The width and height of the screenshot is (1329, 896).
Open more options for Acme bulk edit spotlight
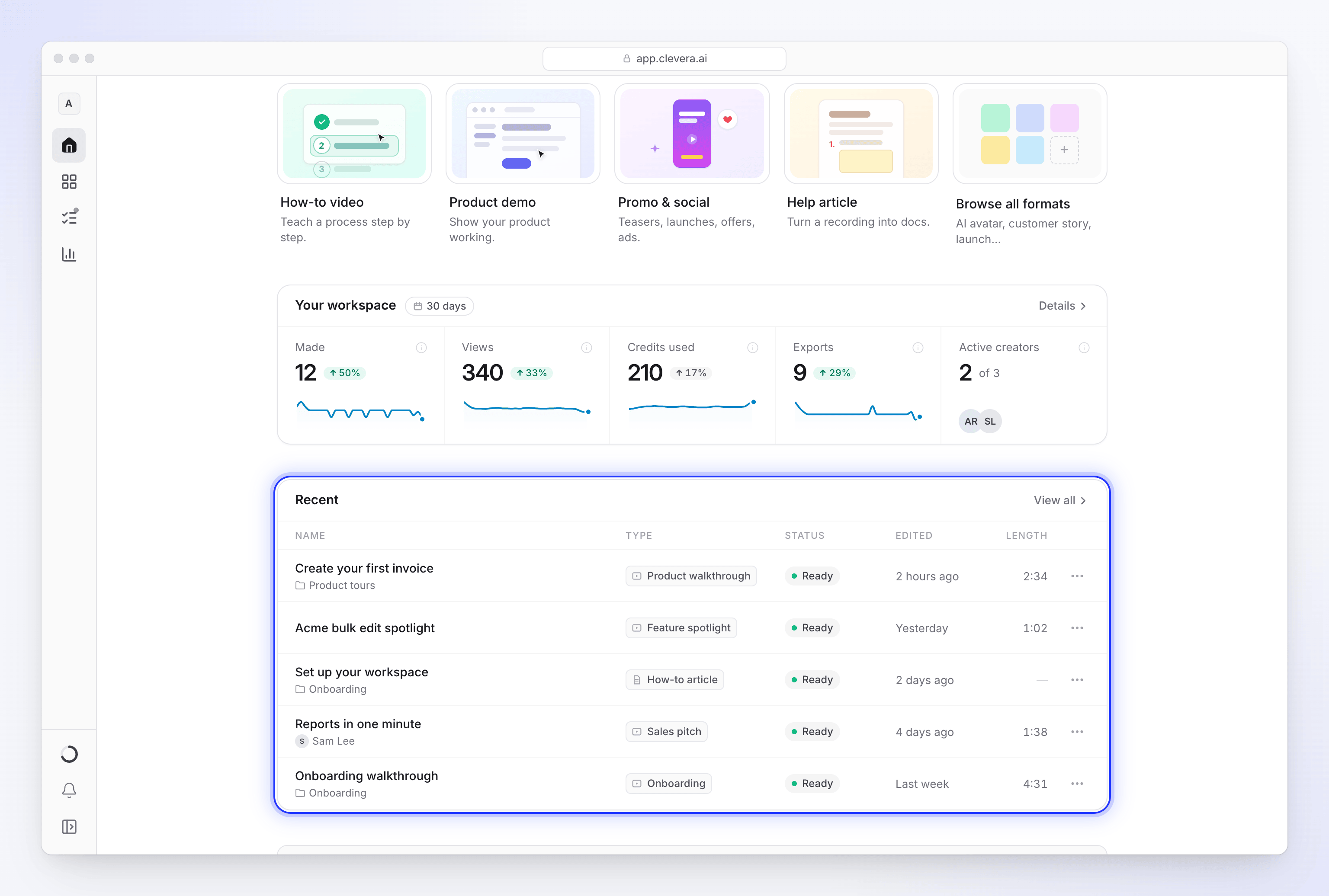pos(1077,628)
